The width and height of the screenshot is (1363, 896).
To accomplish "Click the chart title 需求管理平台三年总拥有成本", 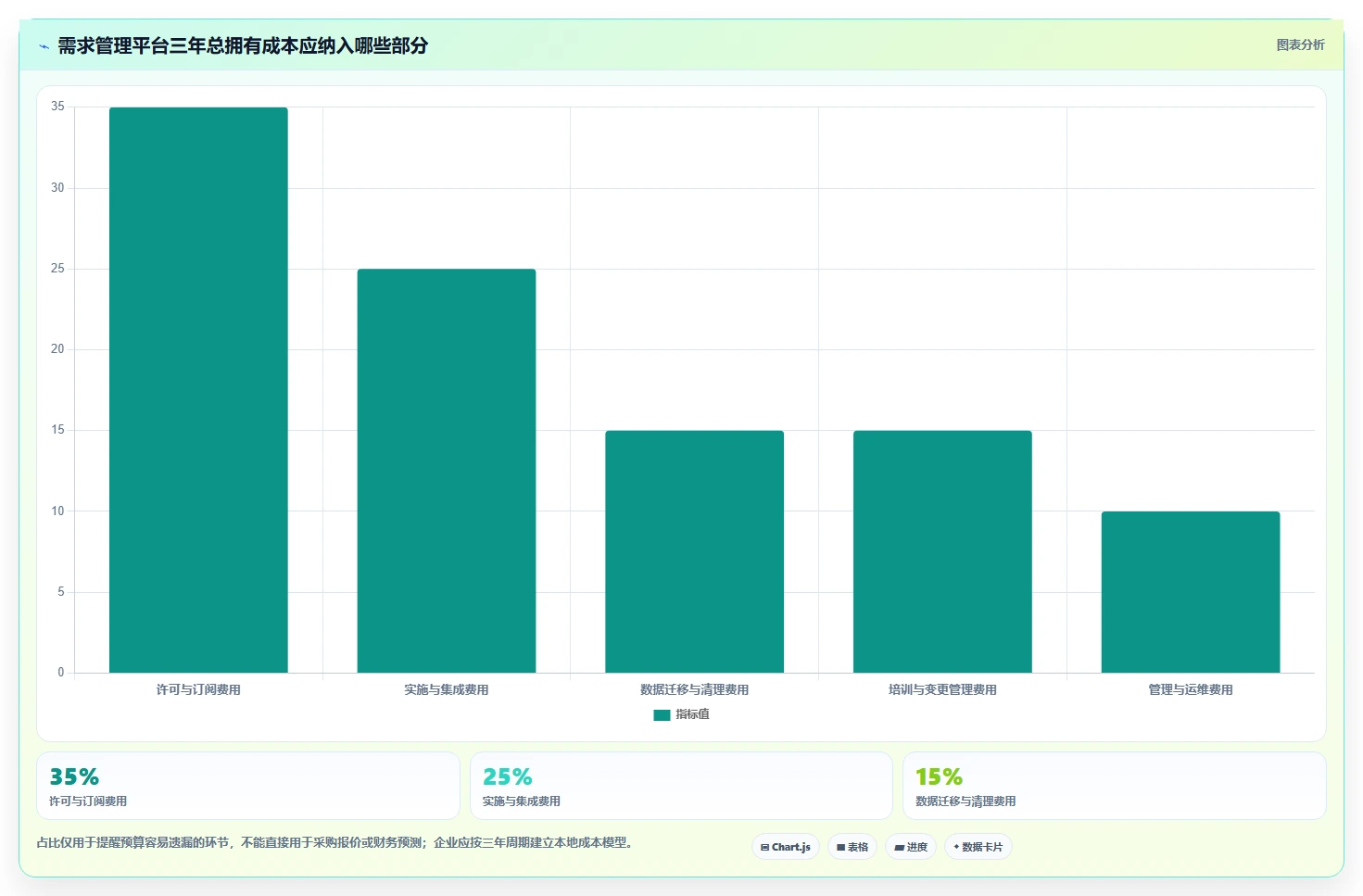I will pyautogui.click(x=243, y=45).
